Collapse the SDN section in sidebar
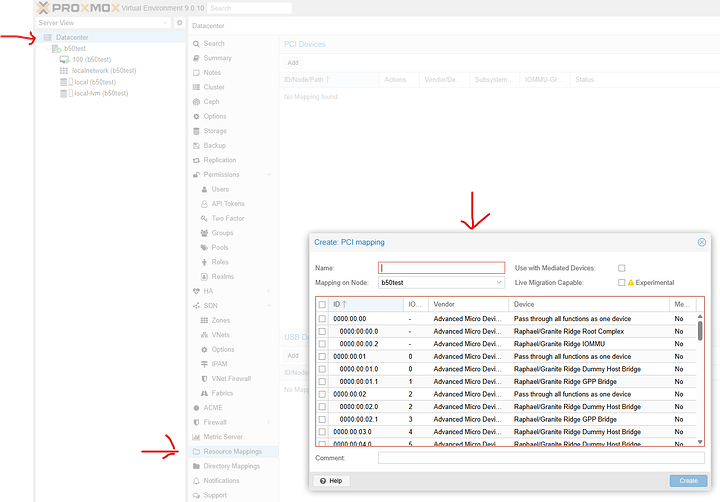This screenshot has height=502, width=720. point(268,306)
